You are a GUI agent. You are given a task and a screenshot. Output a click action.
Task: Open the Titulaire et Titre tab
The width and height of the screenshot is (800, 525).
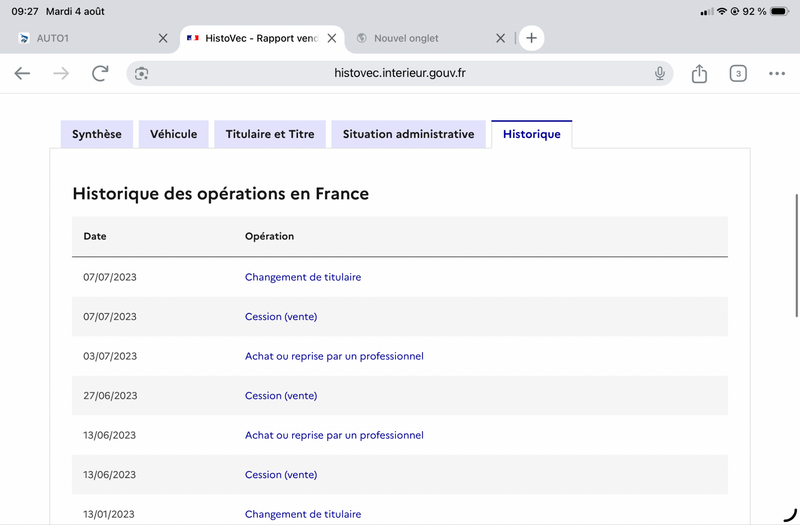270,134
